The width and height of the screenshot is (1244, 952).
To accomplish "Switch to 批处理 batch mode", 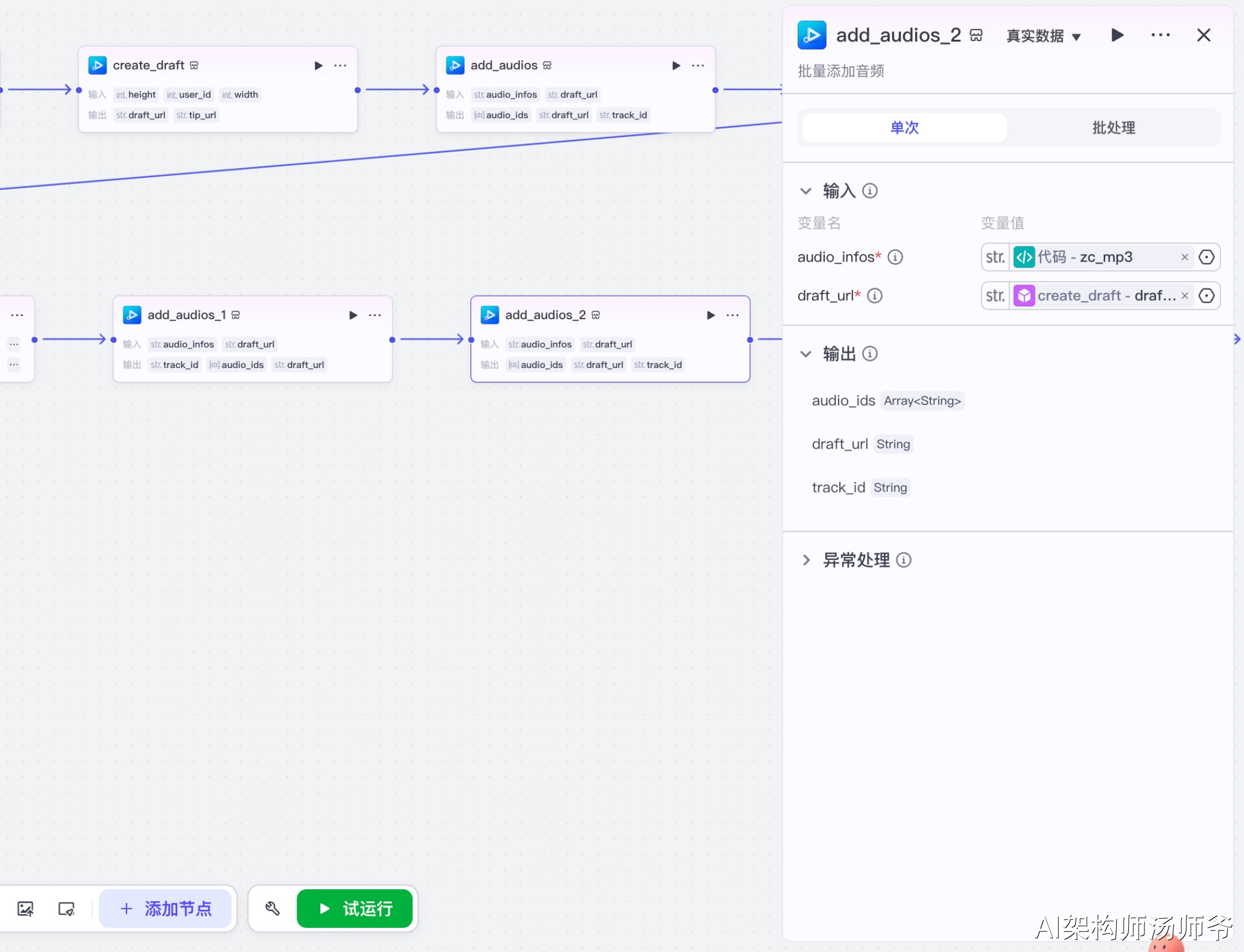I will [1113, 128].
